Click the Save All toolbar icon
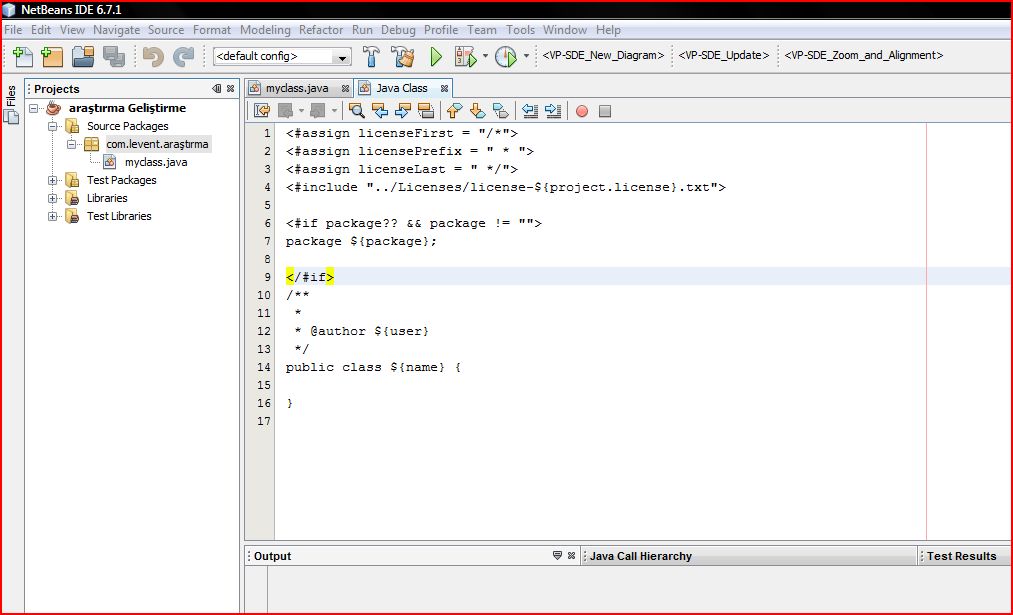This screenshot has width=1013, height=615. (x=114, y=56)
